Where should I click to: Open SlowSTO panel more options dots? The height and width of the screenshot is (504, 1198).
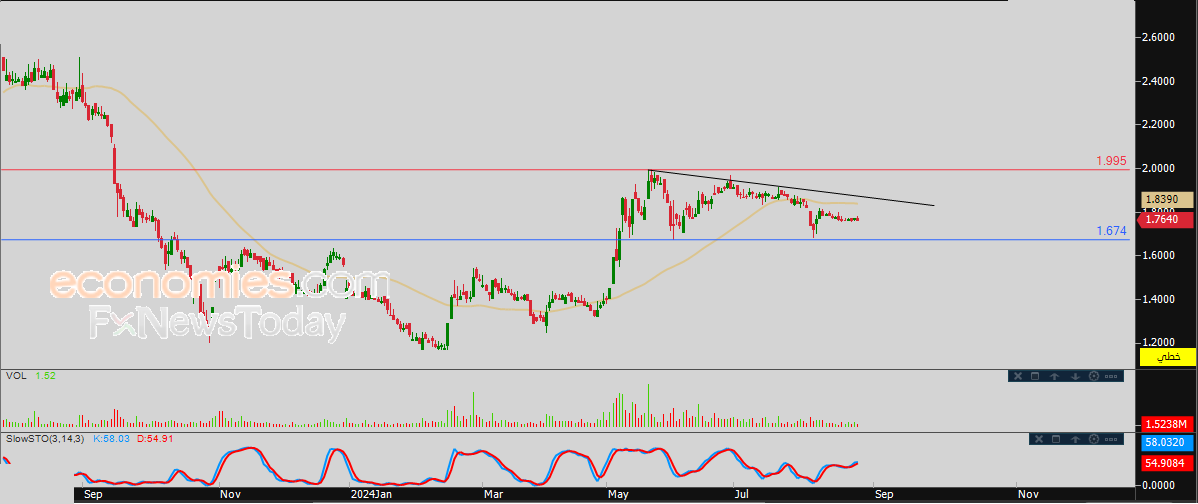[1112, 439]
